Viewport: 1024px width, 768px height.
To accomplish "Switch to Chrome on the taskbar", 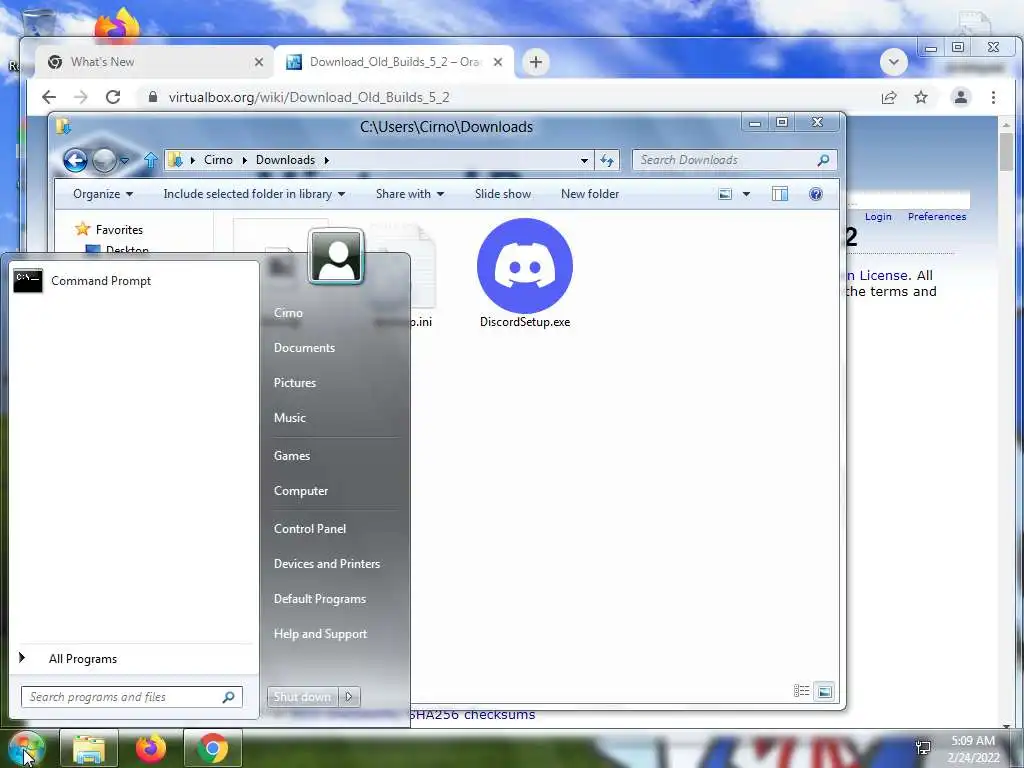I will click(213, 748).
